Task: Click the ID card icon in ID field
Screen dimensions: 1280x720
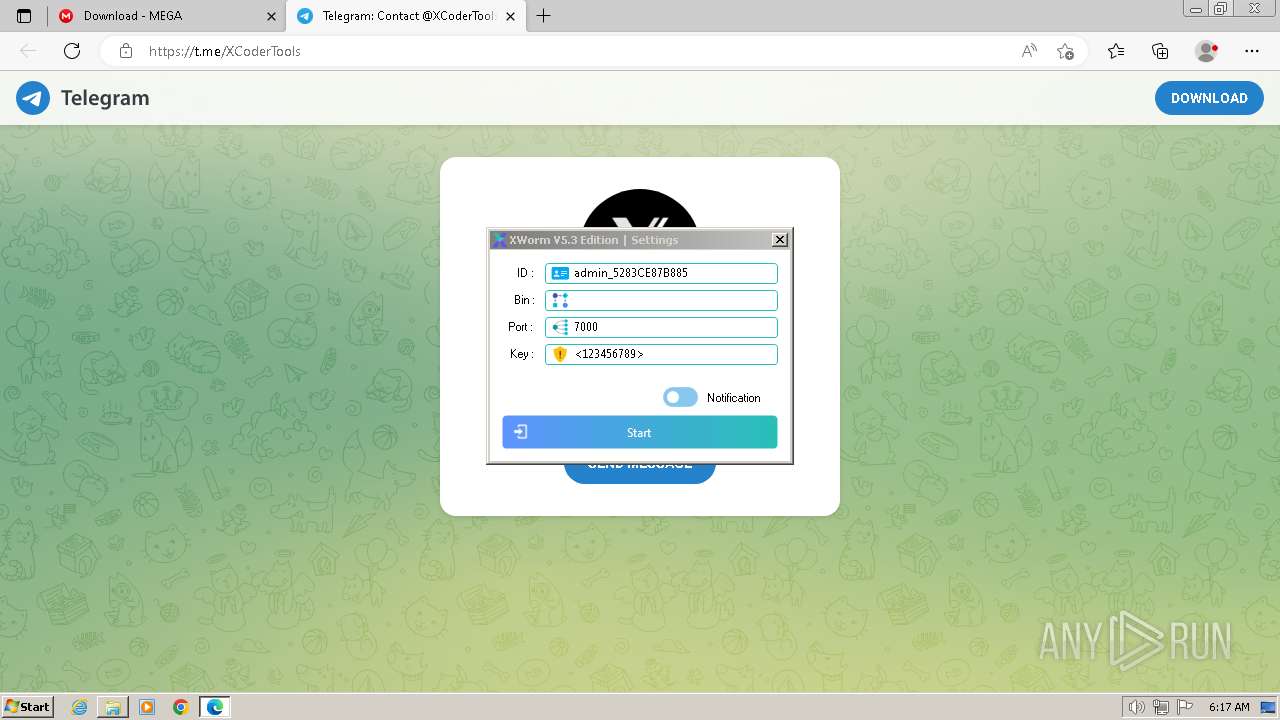Action: pyautogui.click(x=560, y=273)
